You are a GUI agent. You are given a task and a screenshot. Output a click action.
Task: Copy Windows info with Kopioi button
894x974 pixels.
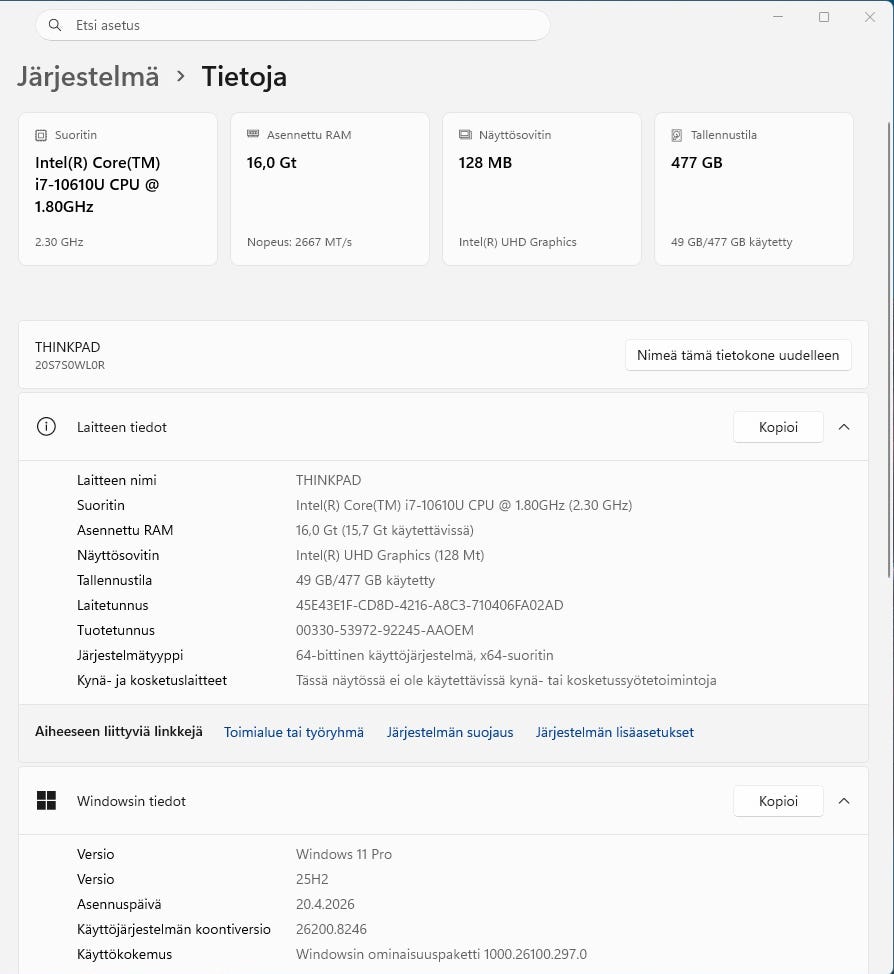click(x=778, y=801)
